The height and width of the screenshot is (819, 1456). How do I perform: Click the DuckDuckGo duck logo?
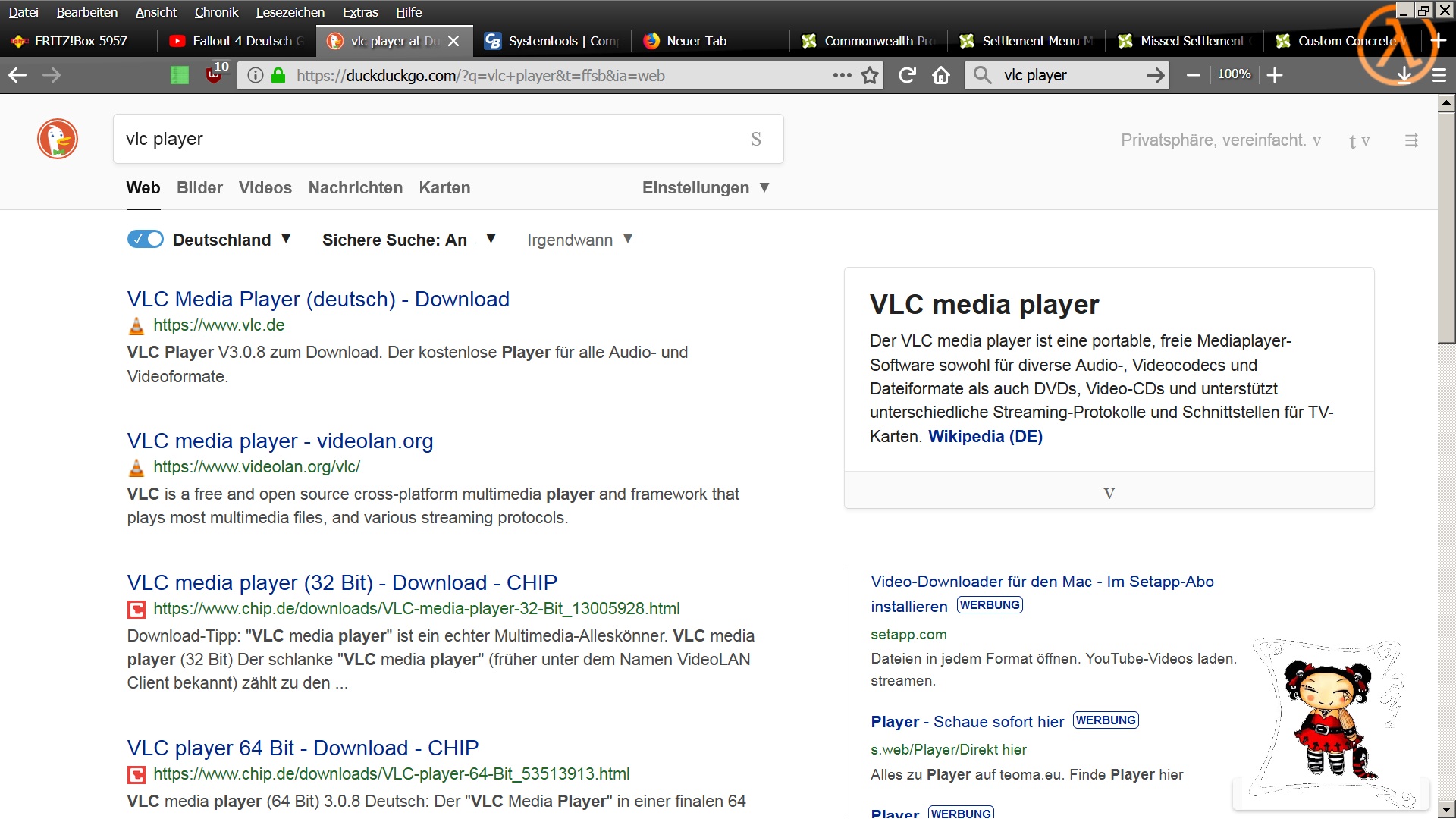tap(58, 139)
